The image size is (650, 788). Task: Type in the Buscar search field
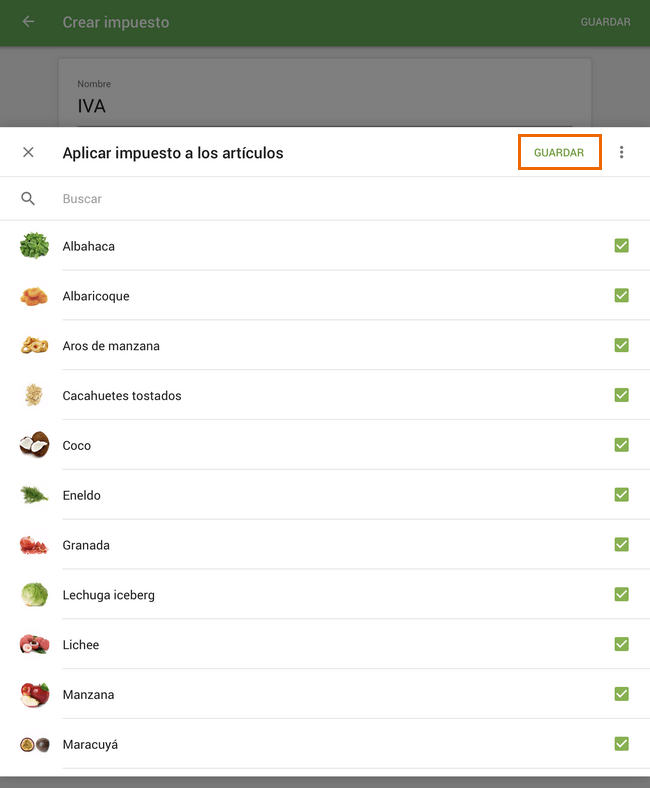click(x=300, y=199)
